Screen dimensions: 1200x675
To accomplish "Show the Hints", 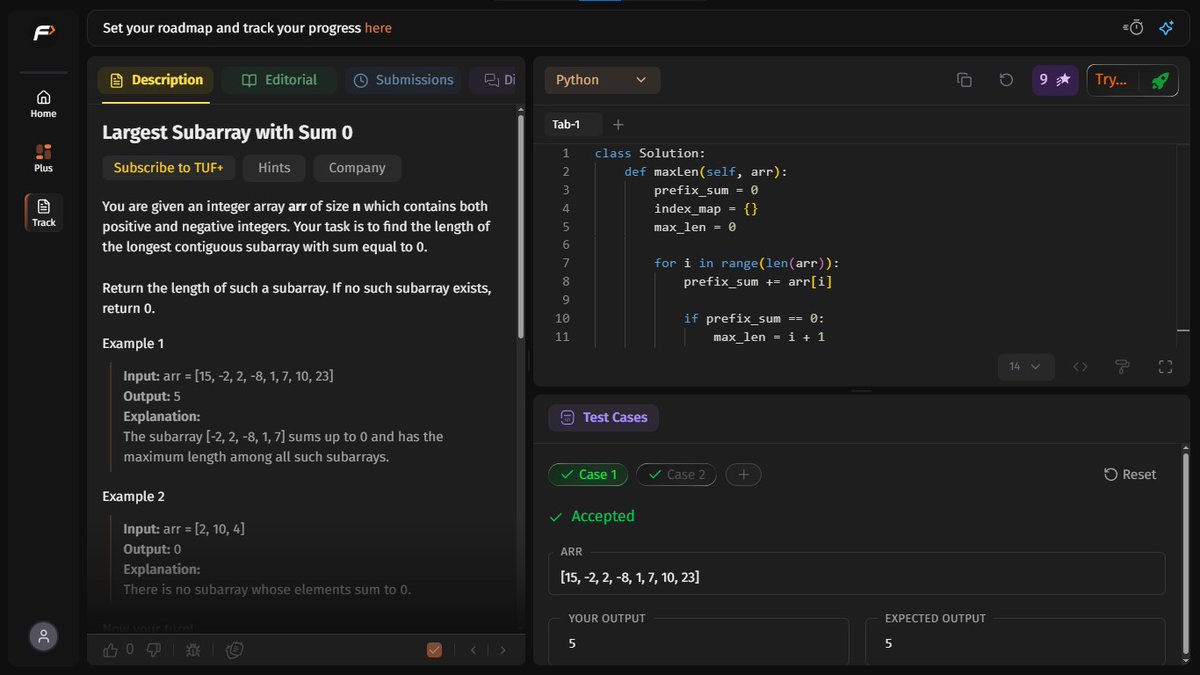I will [274, 168].
